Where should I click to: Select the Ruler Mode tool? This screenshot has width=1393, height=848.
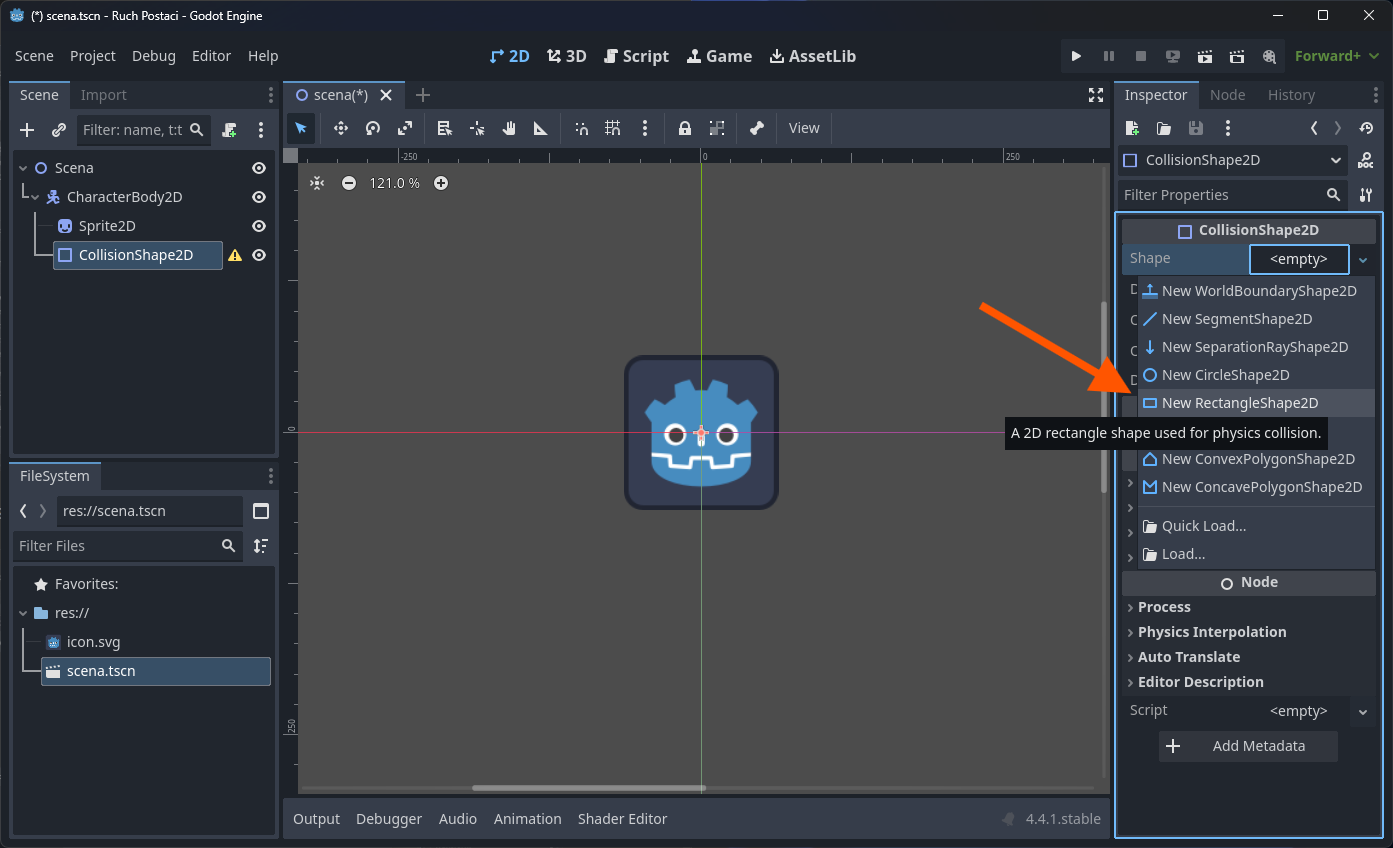tap(541, 128)
